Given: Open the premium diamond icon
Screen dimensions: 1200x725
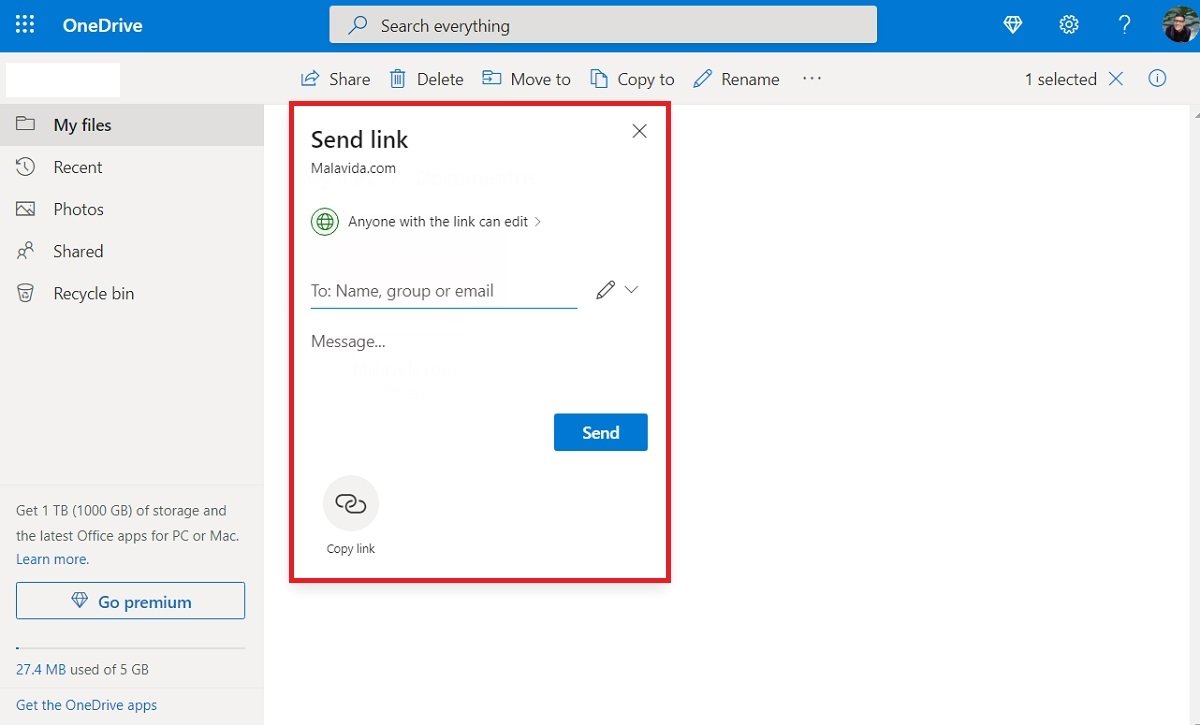Looking at the screenshot, I should tap(1013, 25).
